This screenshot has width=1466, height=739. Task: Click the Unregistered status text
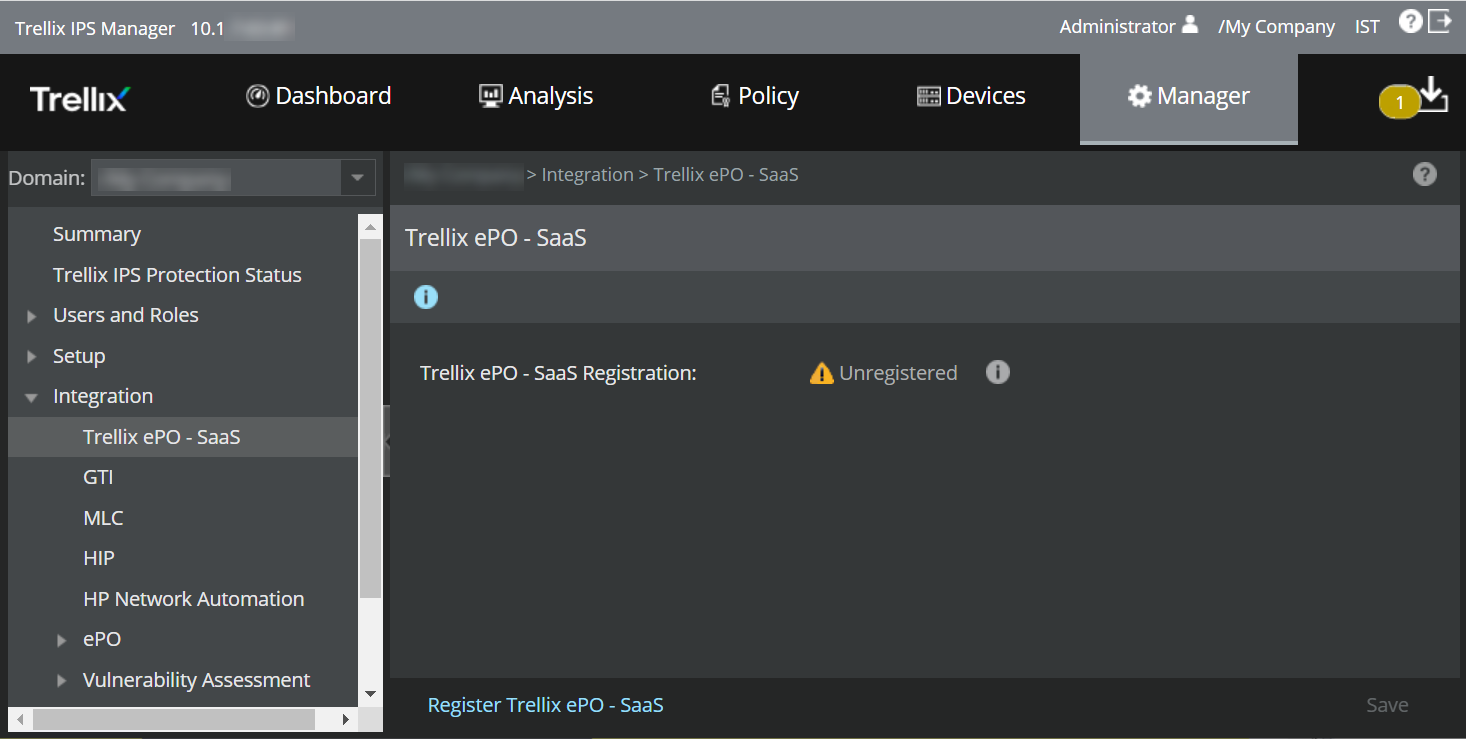[898, 373]
